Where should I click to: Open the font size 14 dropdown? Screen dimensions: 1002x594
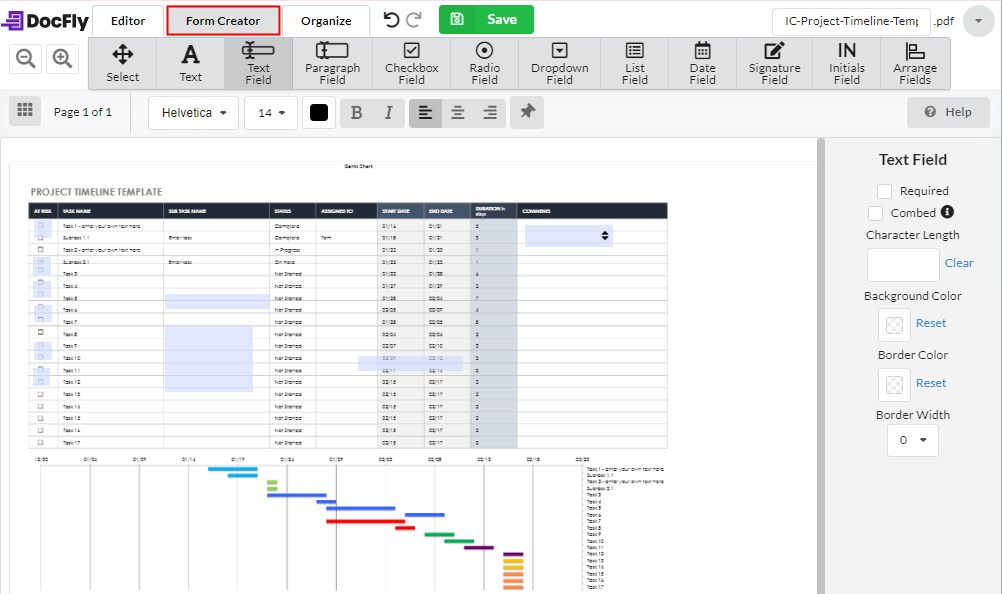pos(270,112)
